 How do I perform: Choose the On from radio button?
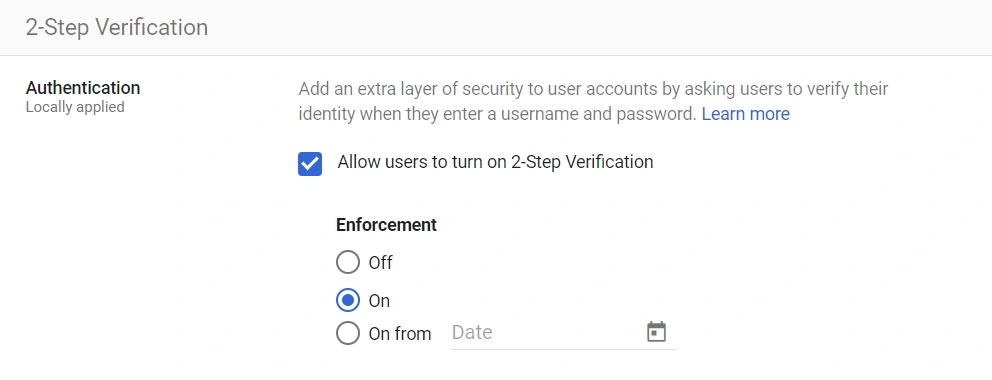click(348, 333)
